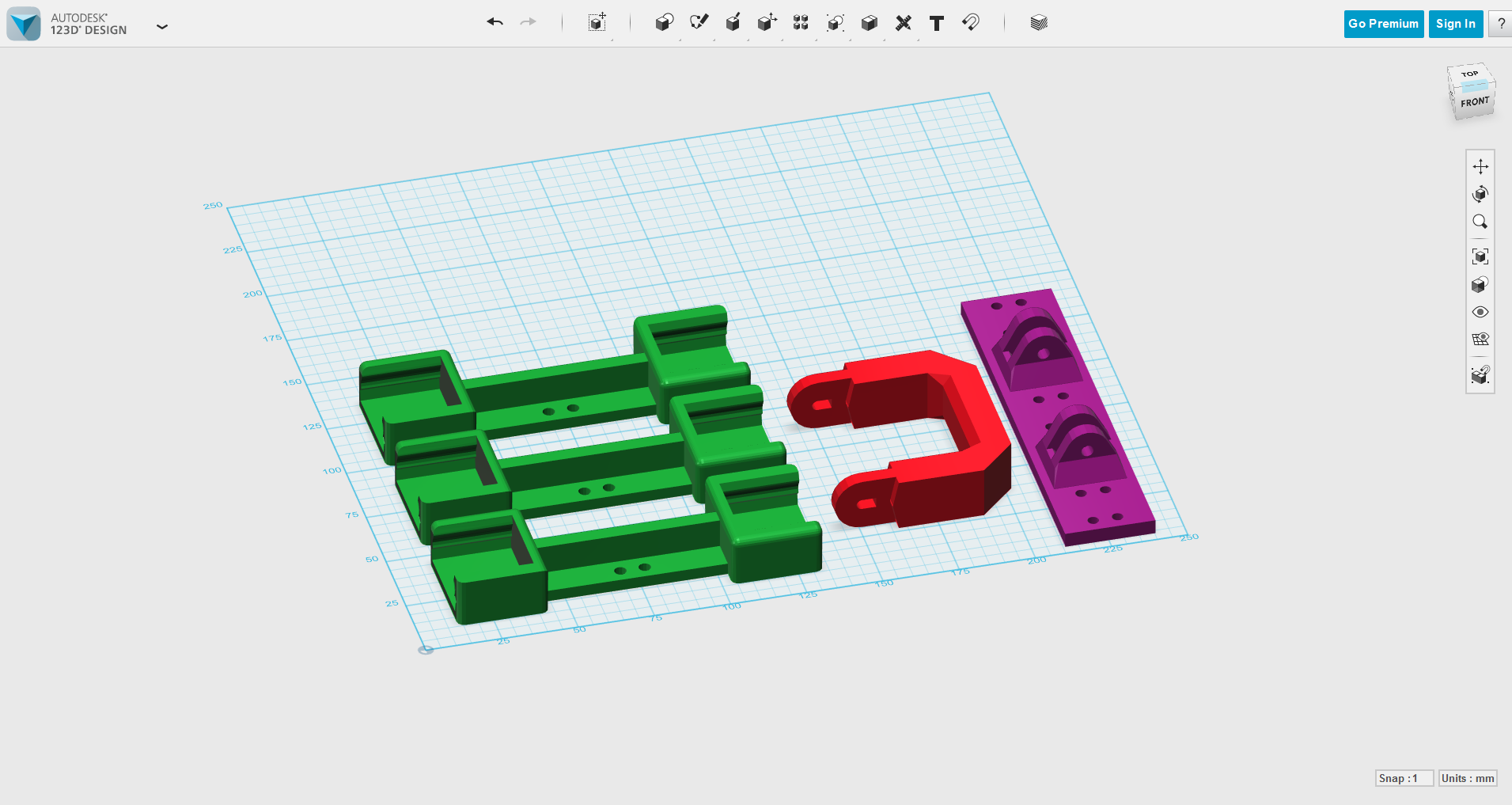Click the Go Premium button

[x=1384, y=24]
